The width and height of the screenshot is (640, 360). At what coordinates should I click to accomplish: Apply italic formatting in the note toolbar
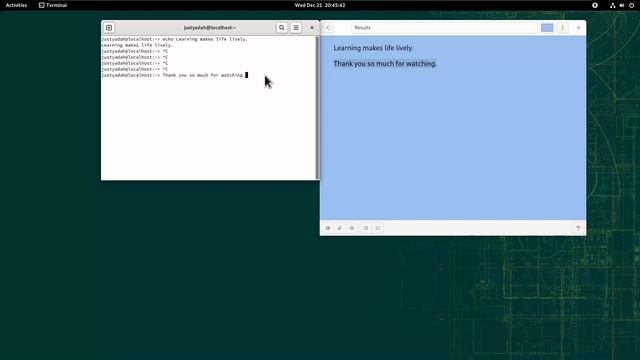tap(340, 228)
